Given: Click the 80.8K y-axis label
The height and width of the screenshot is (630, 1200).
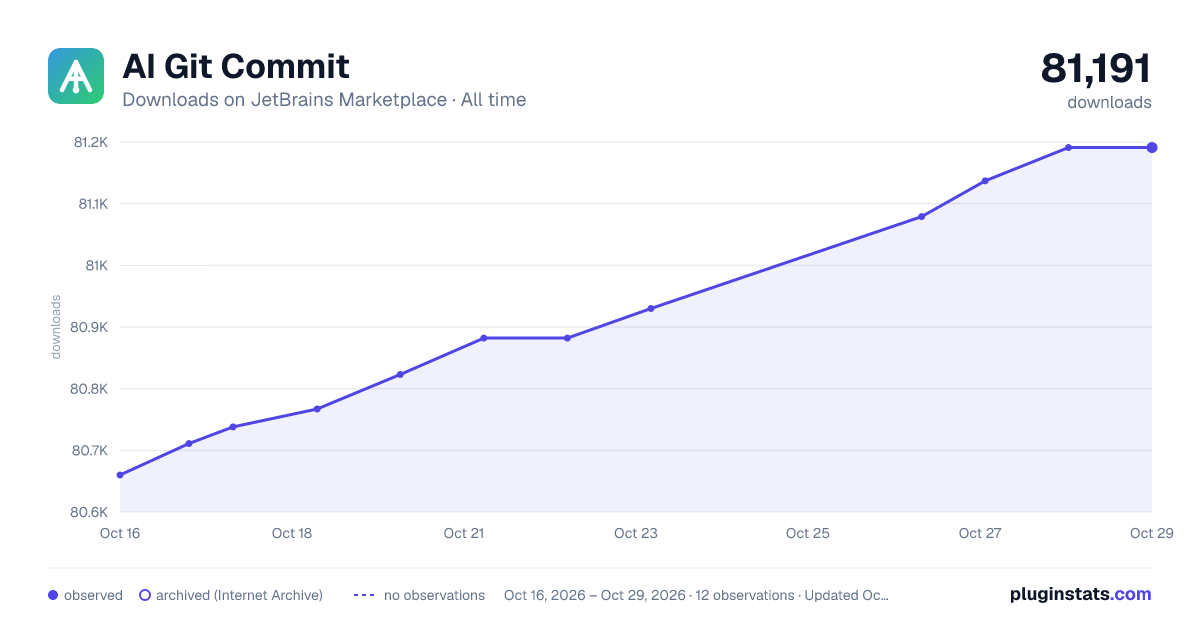Looking at the screenshot, I should [89, 389].
